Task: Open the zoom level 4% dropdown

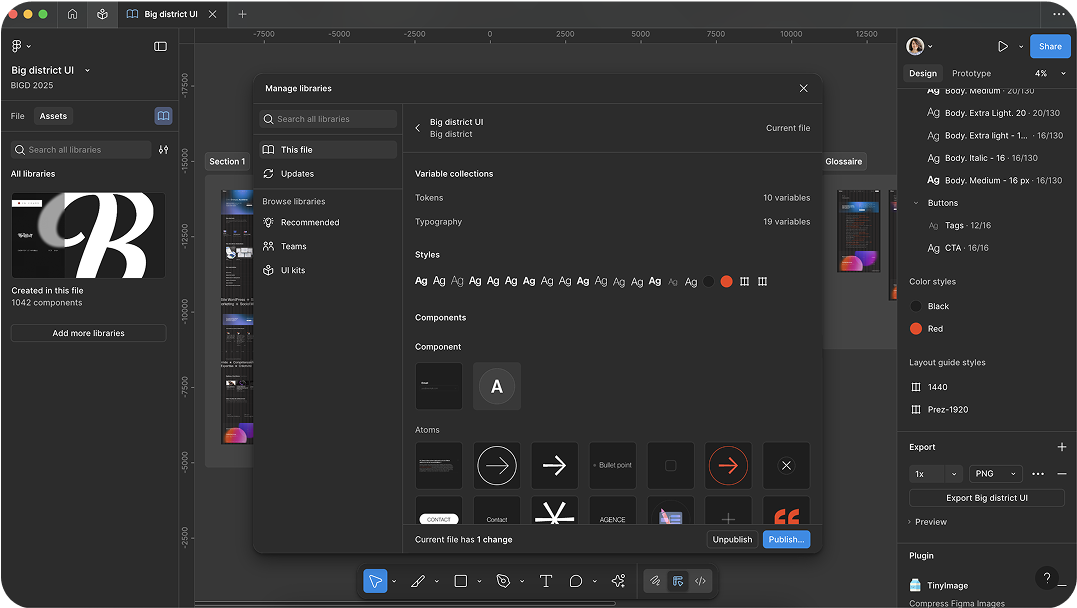Action: point(1050,73)
